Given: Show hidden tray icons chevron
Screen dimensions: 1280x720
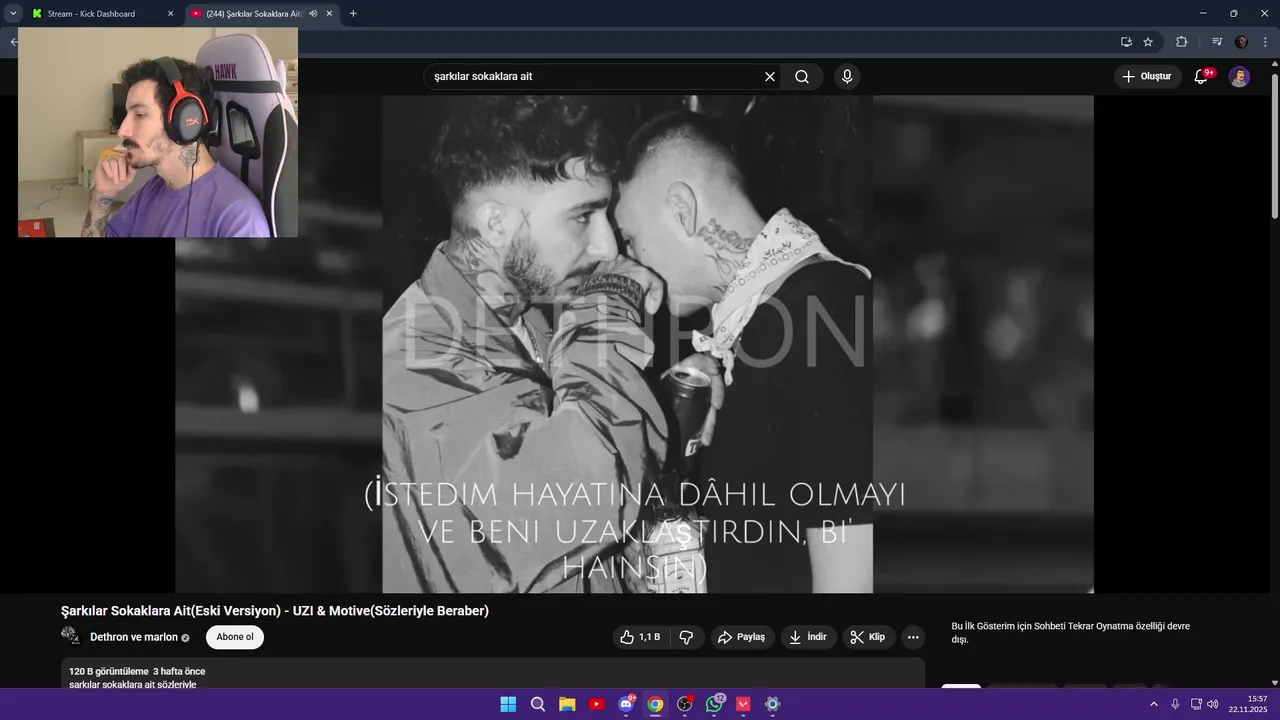Looking at the screenshot, I should tap(1154, 704).
